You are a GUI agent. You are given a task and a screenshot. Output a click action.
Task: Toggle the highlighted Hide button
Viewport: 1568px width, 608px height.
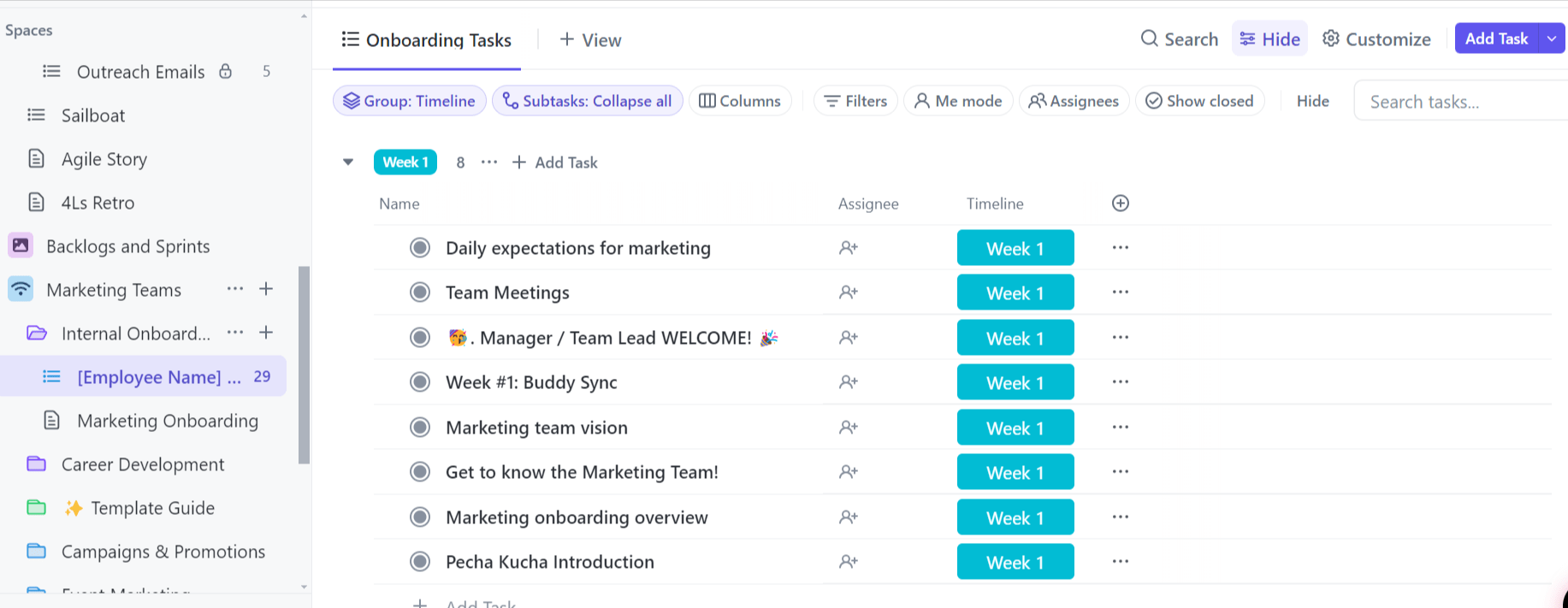click(x=1269, y=38)
